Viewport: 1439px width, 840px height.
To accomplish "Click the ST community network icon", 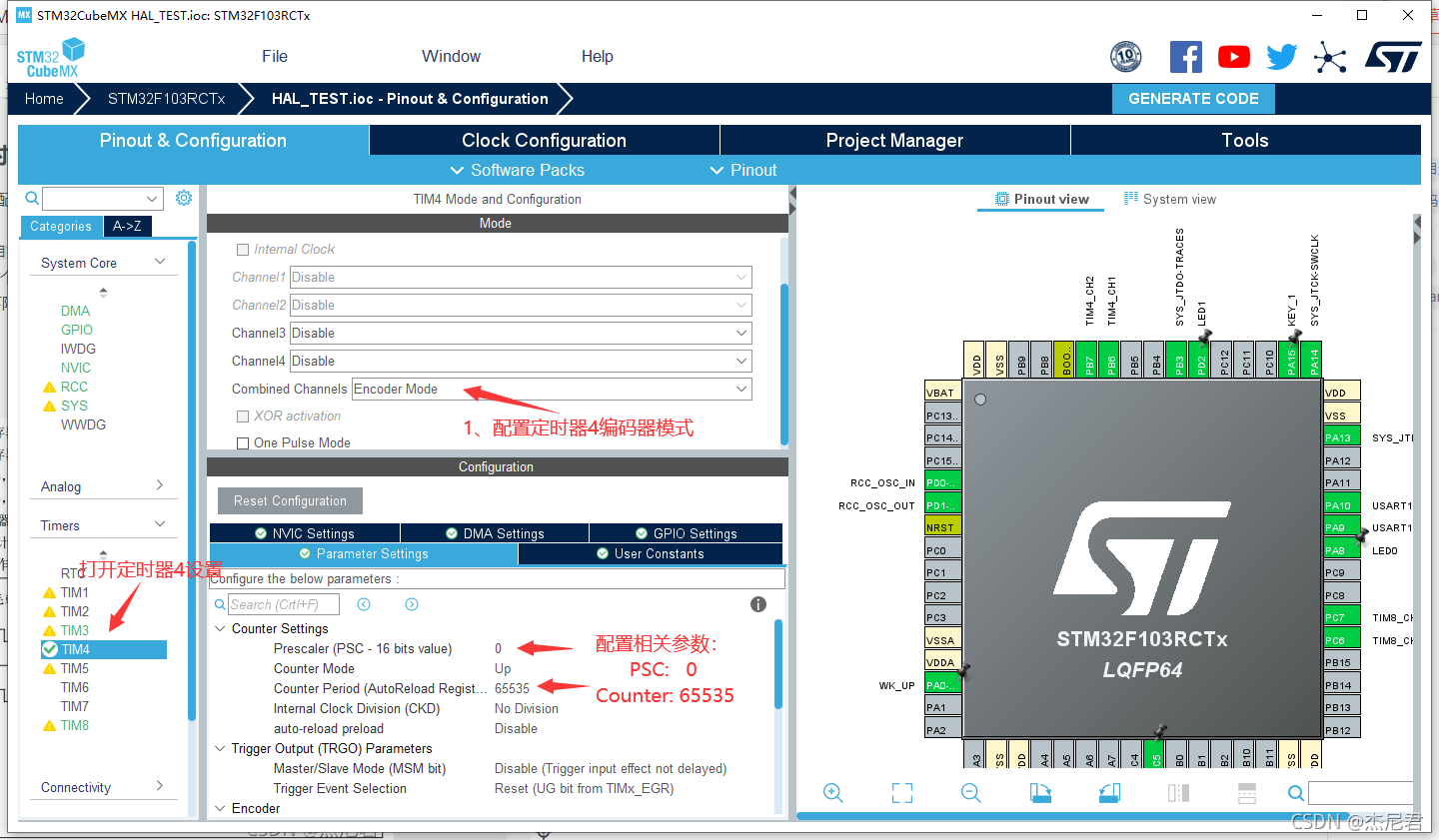I will 1330,57.
